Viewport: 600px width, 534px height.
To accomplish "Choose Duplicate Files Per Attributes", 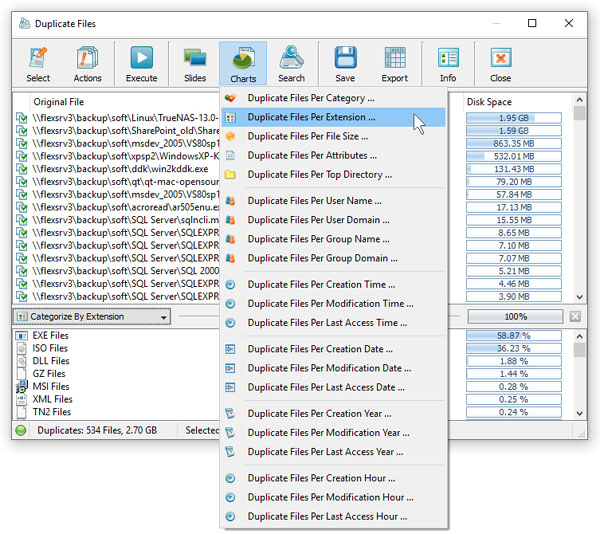I will (333, 155).
